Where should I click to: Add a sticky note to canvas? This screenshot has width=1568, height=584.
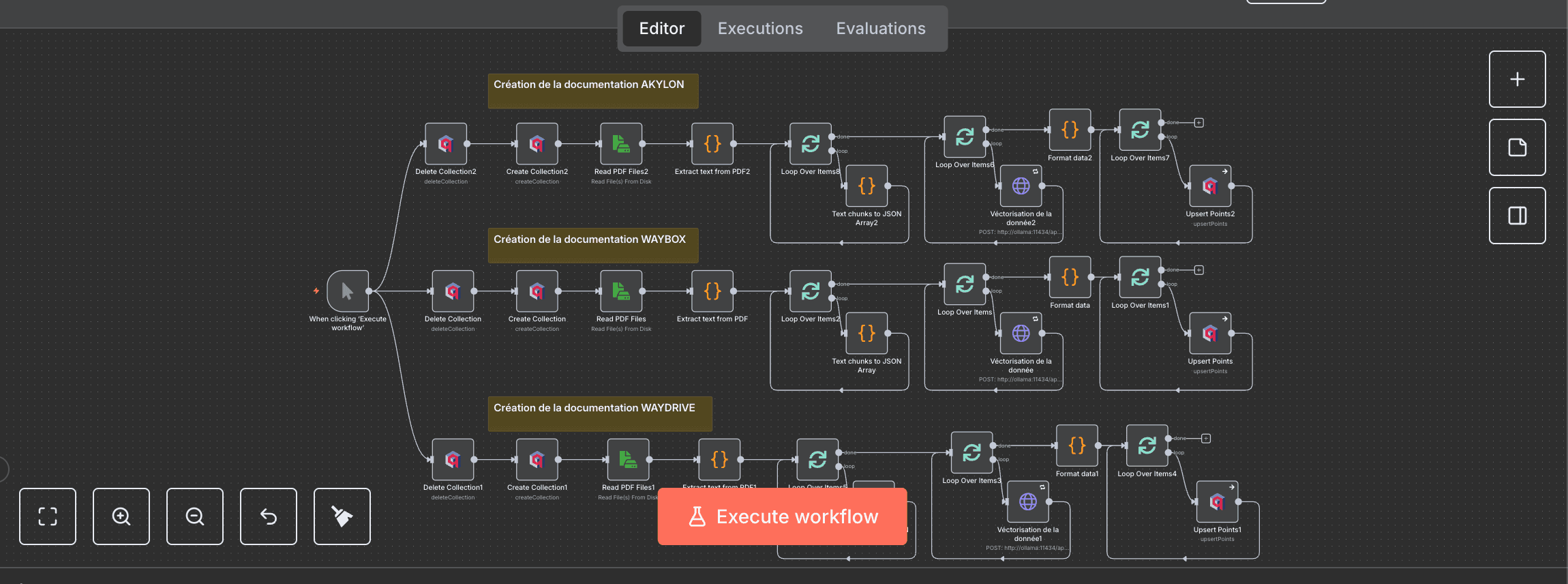pos(1517,147)
